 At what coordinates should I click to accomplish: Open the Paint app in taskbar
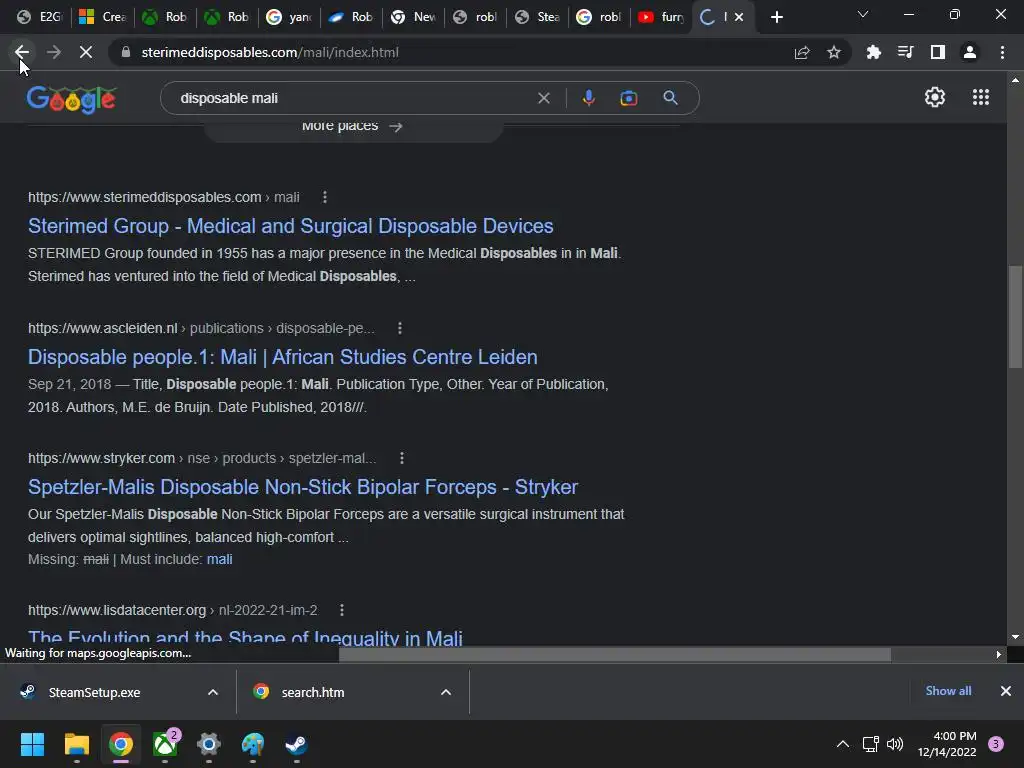[x=253, y=744]
